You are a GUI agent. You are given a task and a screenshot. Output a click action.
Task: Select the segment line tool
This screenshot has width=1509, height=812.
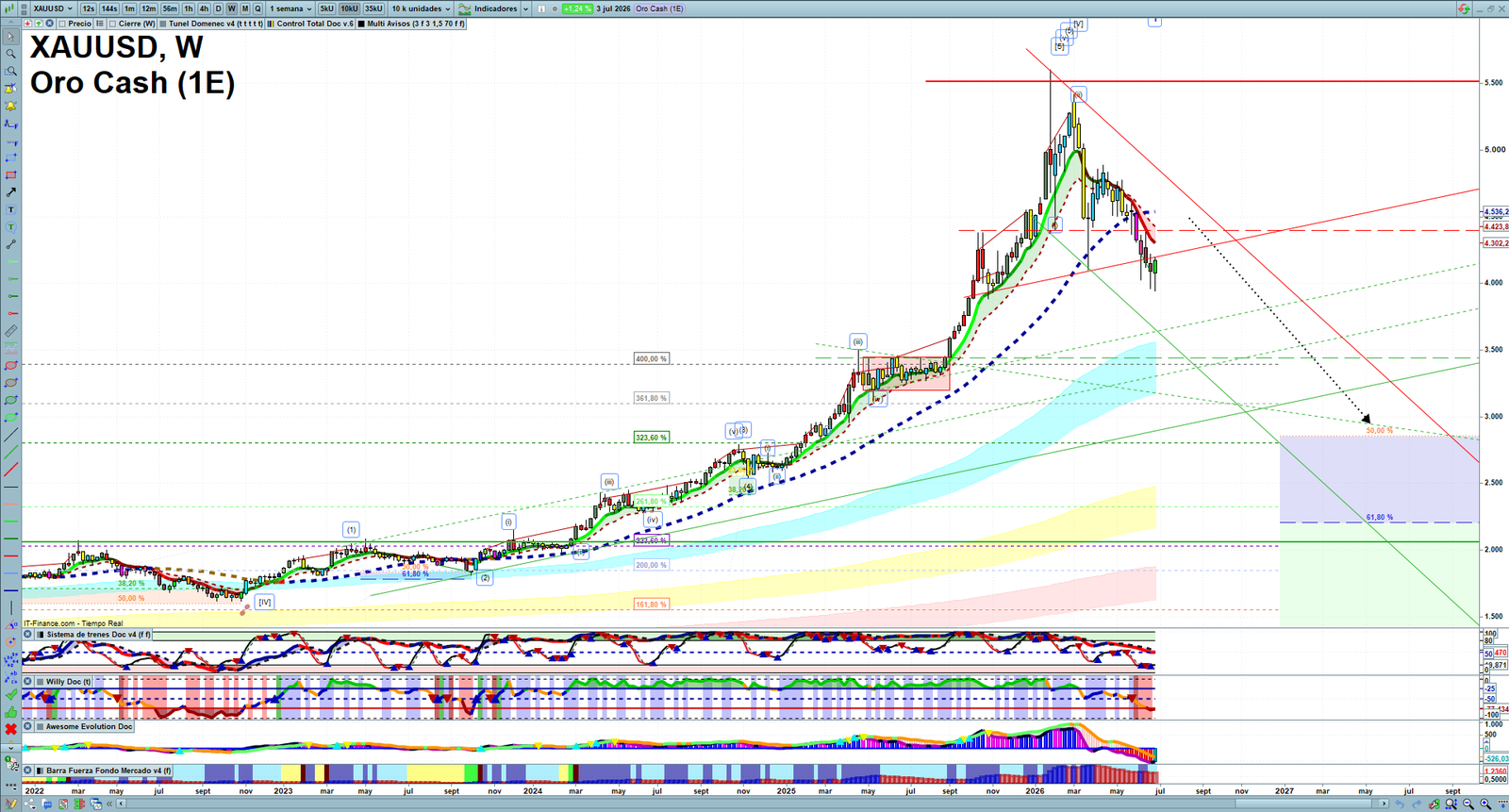pos(11,244)
